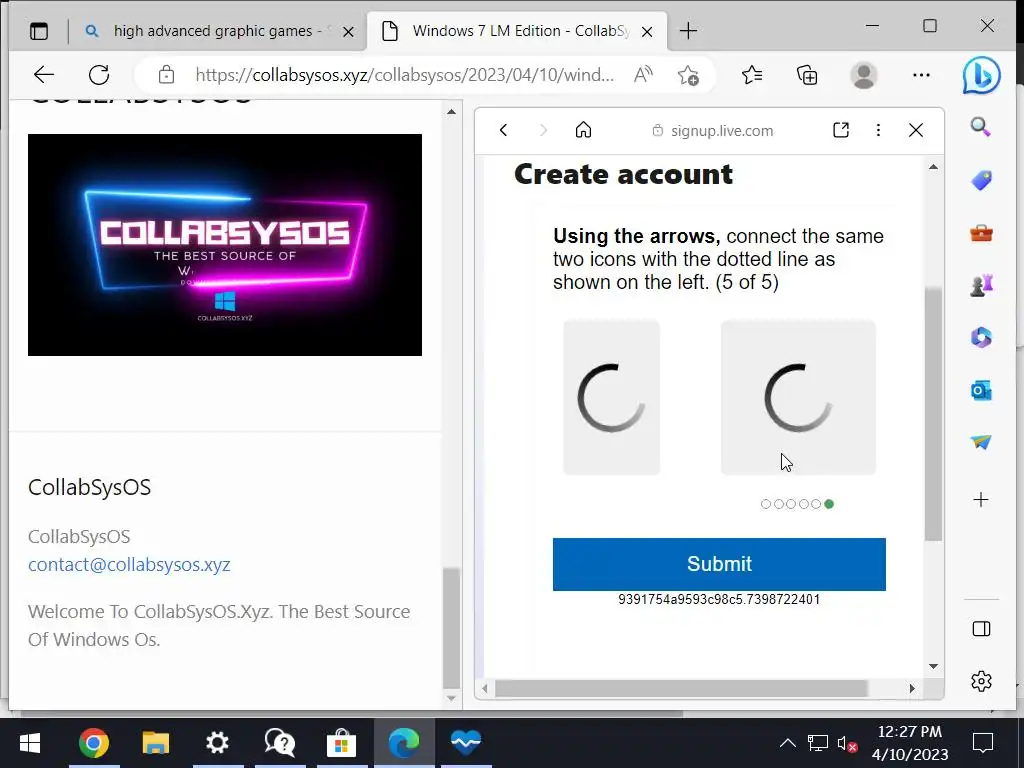Click the left loading puzzle image
This screenshot has width=1024, height=768.
click(x=611, y=397)
